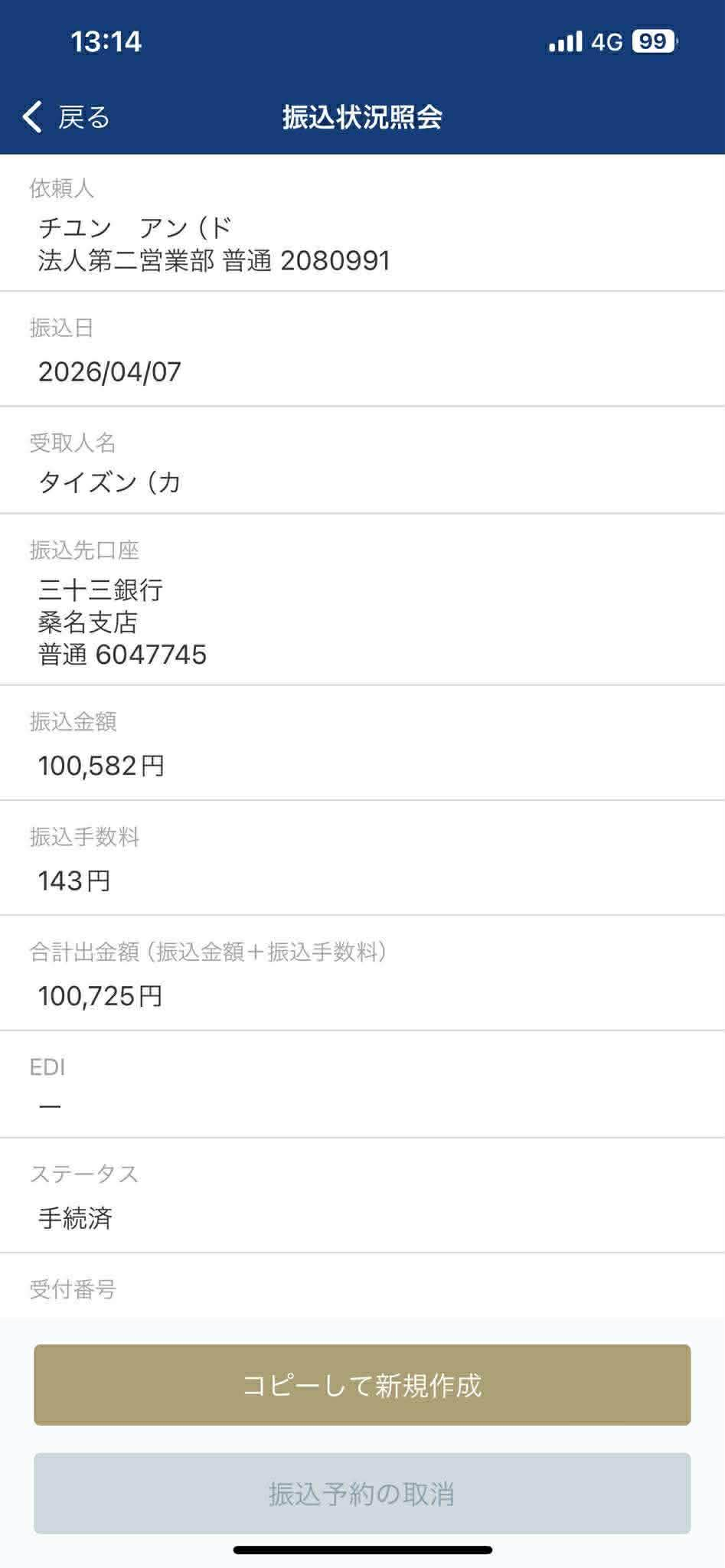Tap the account number 普通 6047745
The width and height of the screenshot is (725, 1568).
pos(122,655)
